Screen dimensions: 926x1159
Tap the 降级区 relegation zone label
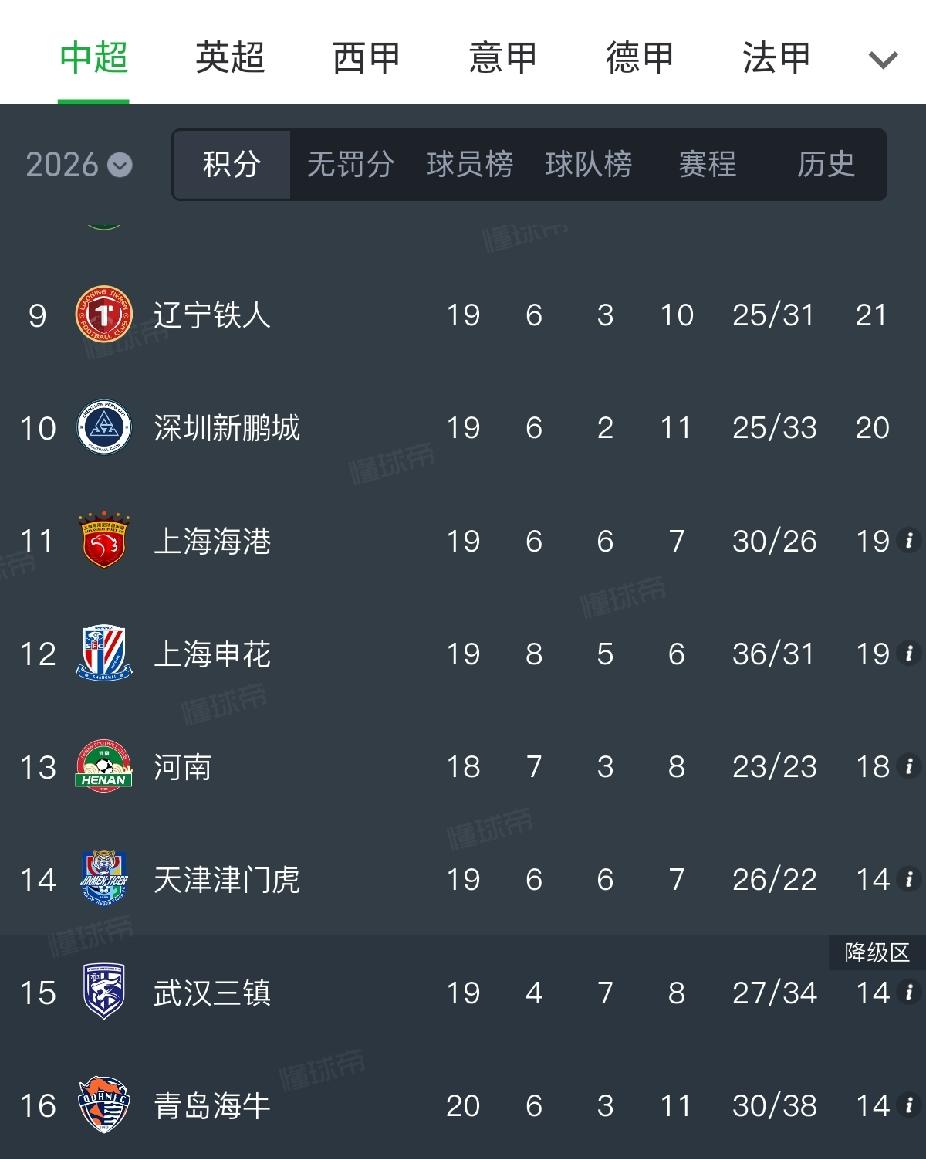877,952
